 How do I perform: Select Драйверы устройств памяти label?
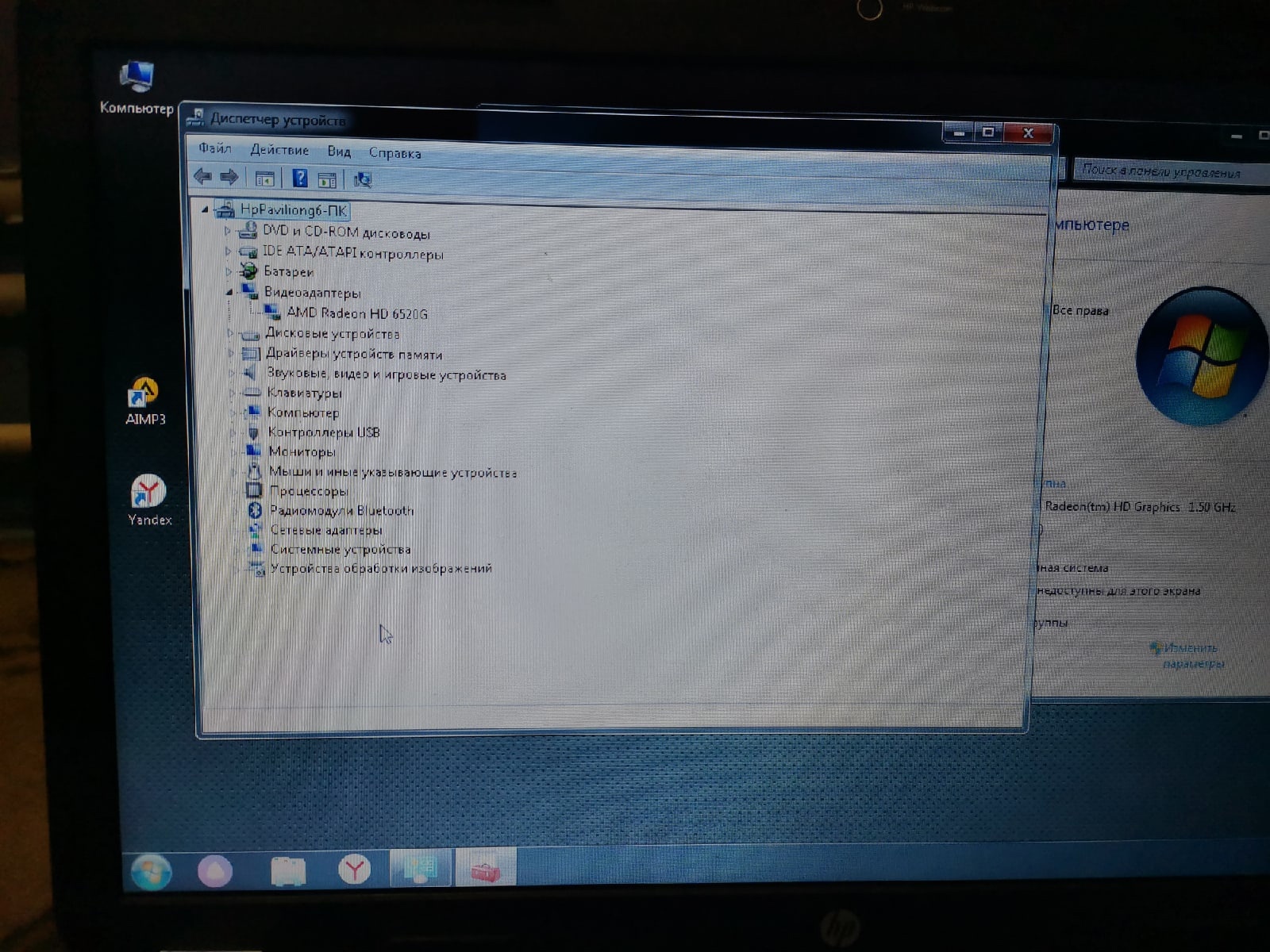[x=354, y=354]
